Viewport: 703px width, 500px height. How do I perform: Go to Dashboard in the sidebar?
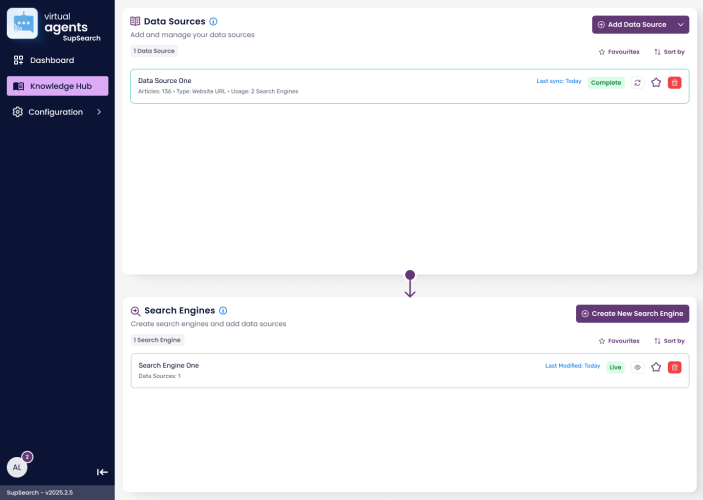(51, 60)
